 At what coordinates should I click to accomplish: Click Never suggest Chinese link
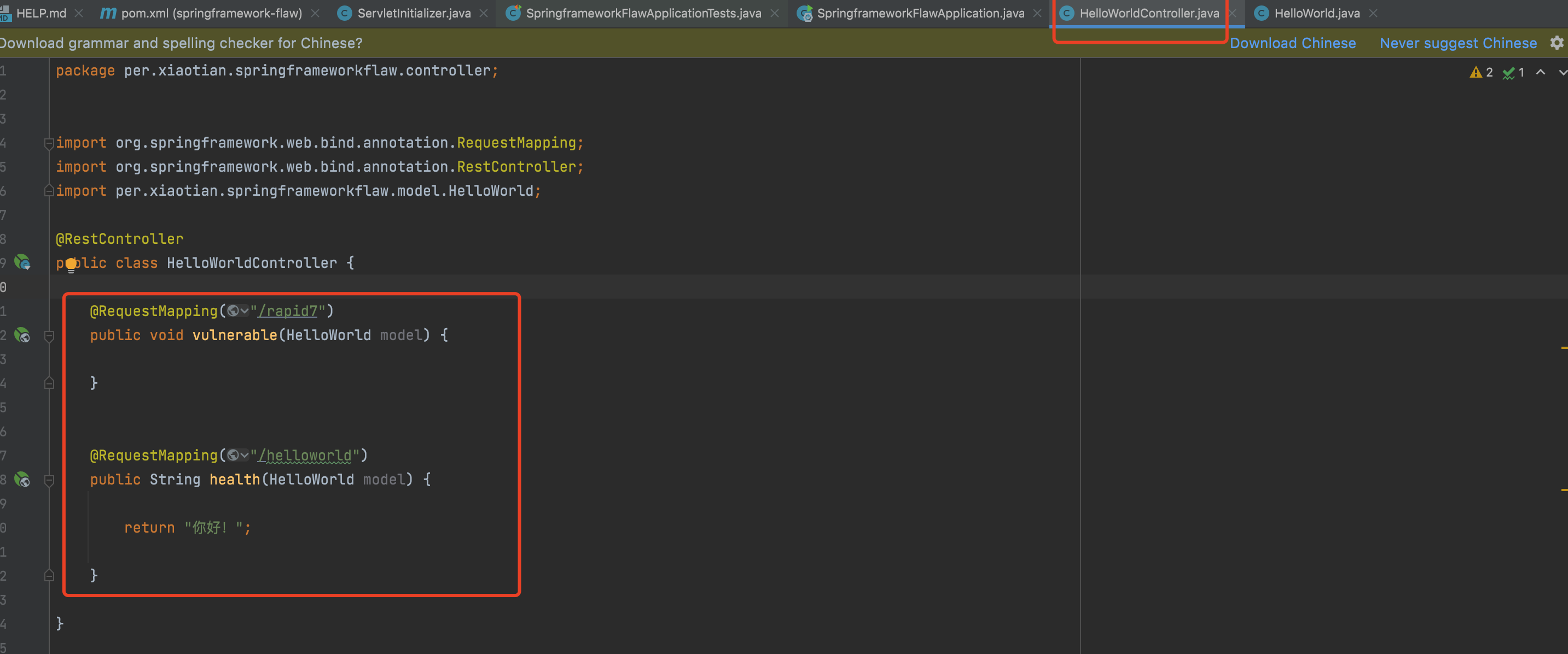1457,43
